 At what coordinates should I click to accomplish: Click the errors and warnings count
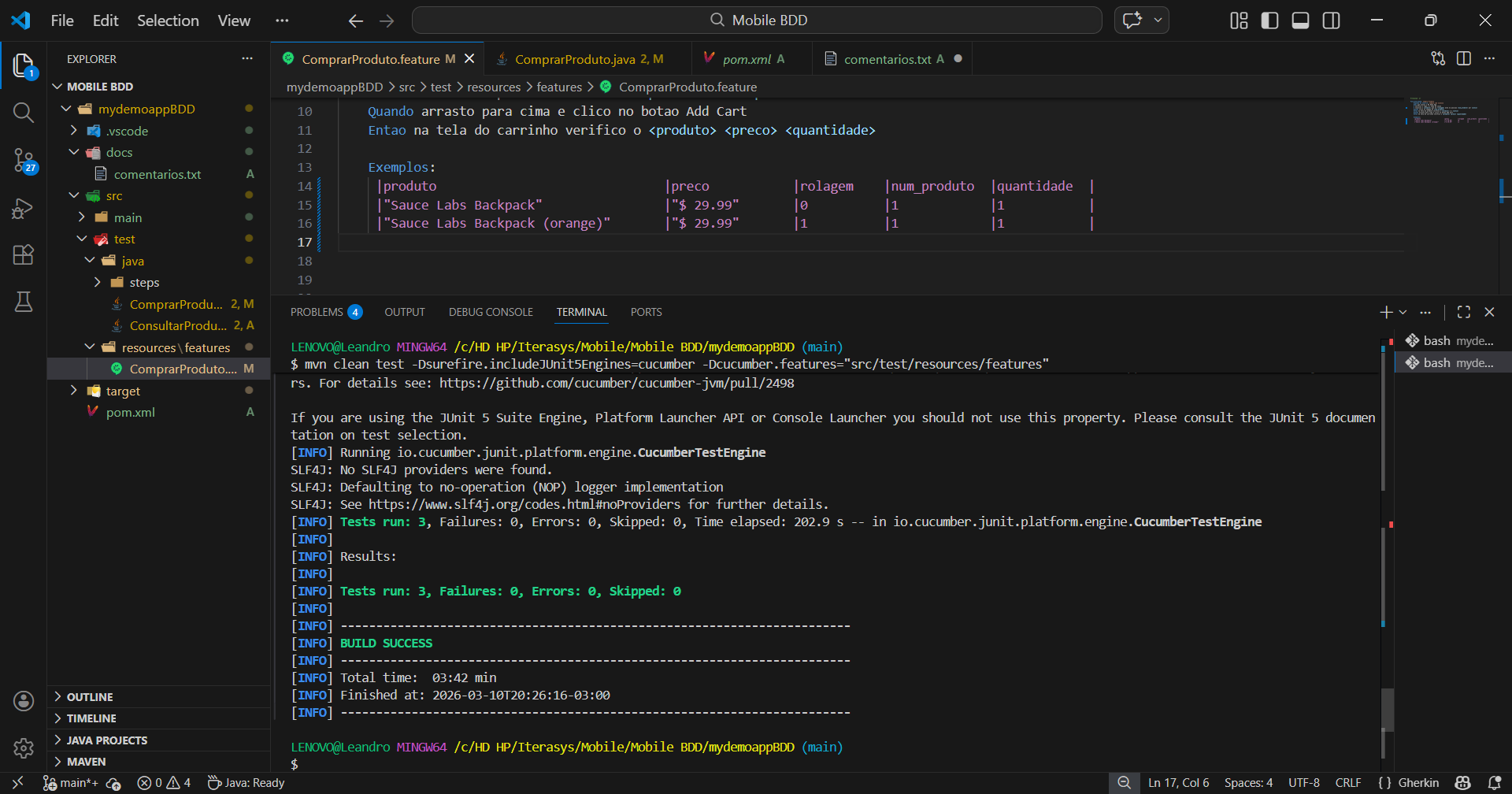coord(164,783)
